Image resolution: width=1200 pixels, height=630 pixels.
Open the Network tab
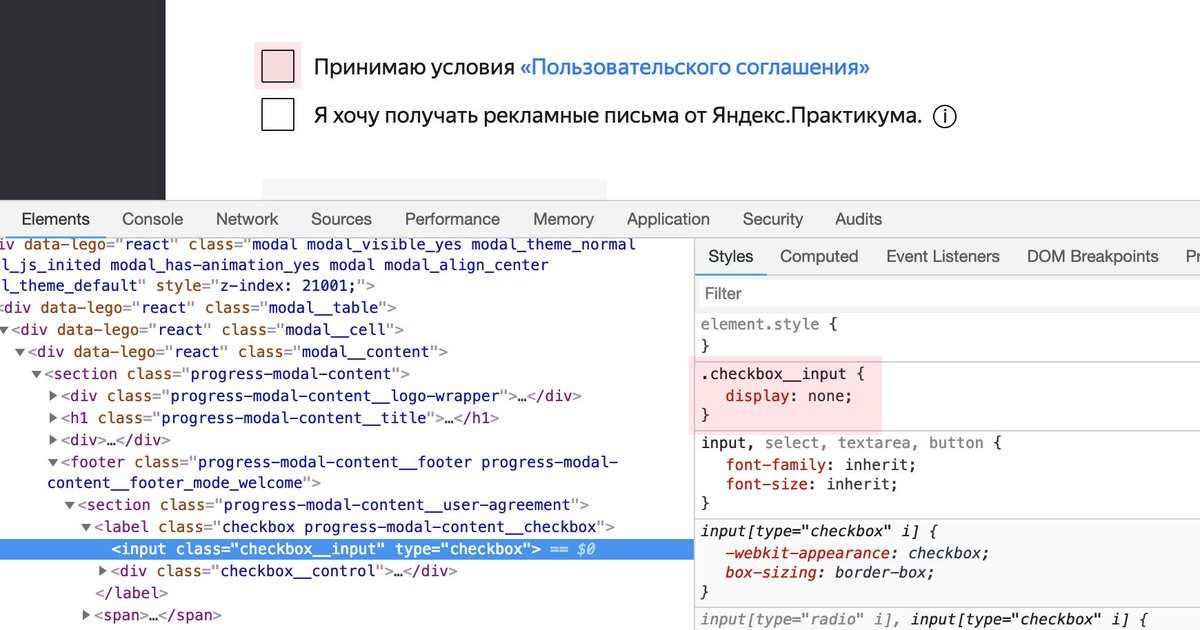[247, 219]
